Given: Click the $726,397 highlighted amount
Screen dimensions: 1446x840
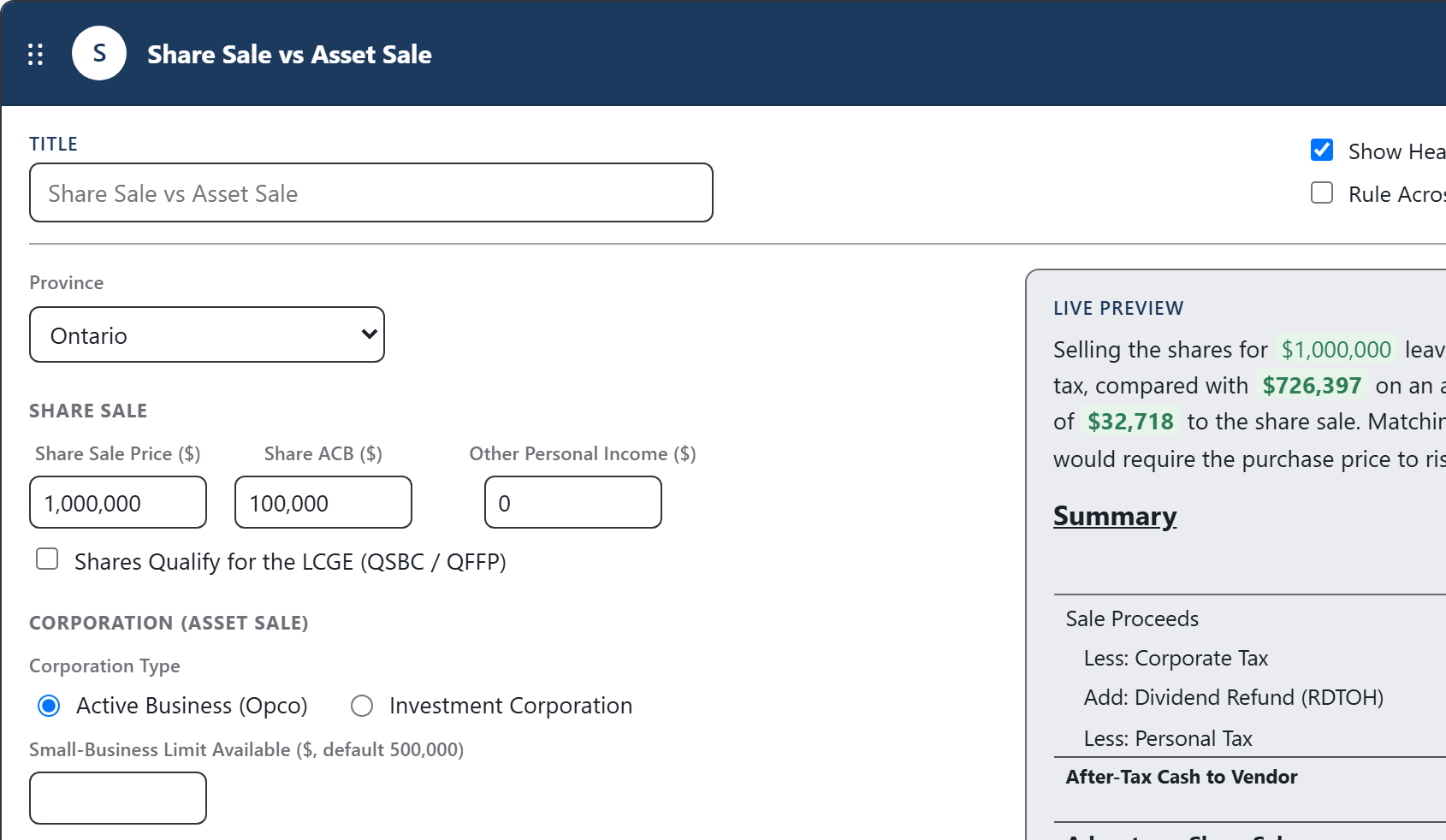Looking at the screenshot, I should (x=1312, y=385).
